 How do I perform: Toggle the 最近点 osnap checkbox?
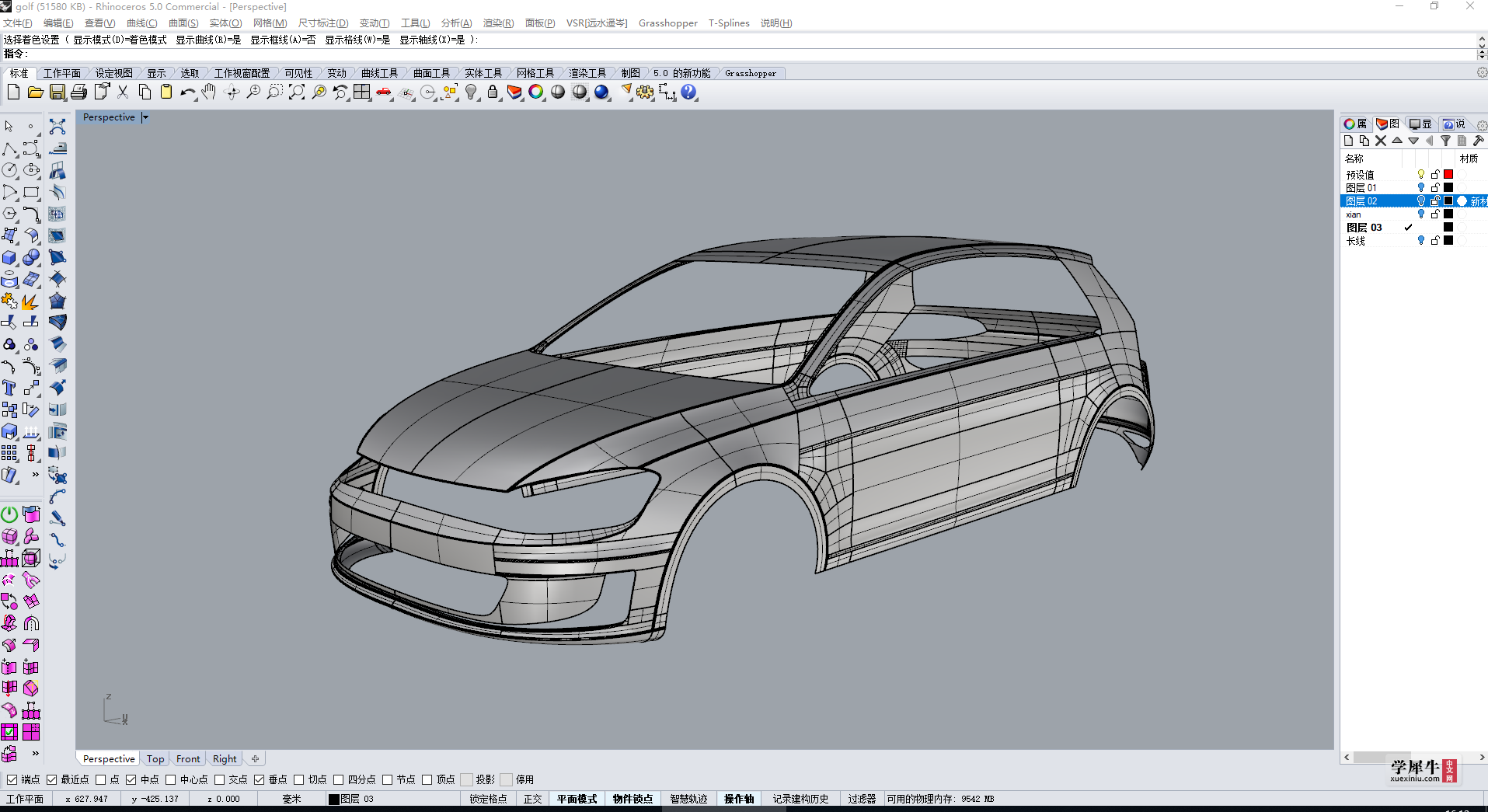pos(51,779)
